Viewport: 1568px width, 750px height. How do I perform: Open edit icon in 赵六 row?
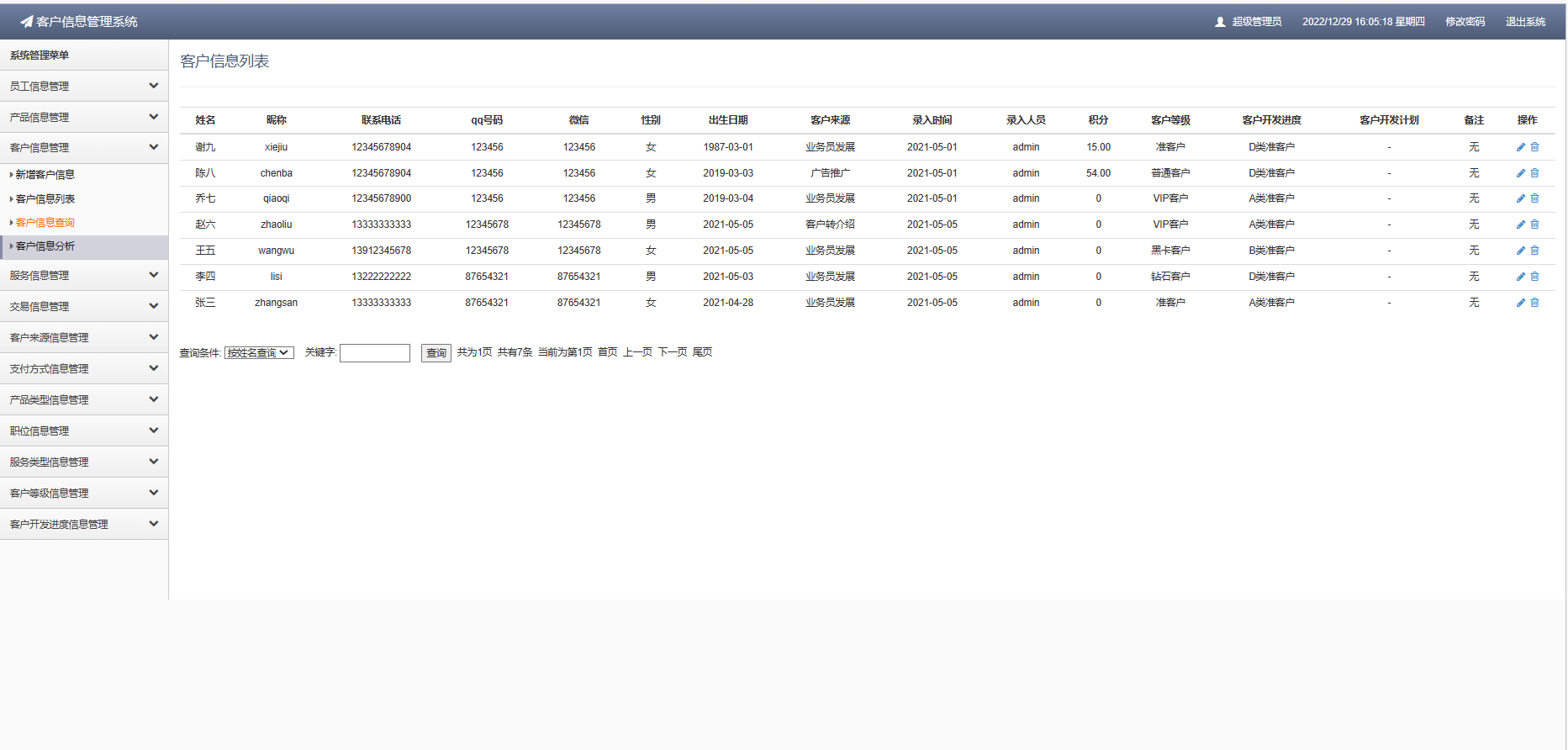point(1520,224)
